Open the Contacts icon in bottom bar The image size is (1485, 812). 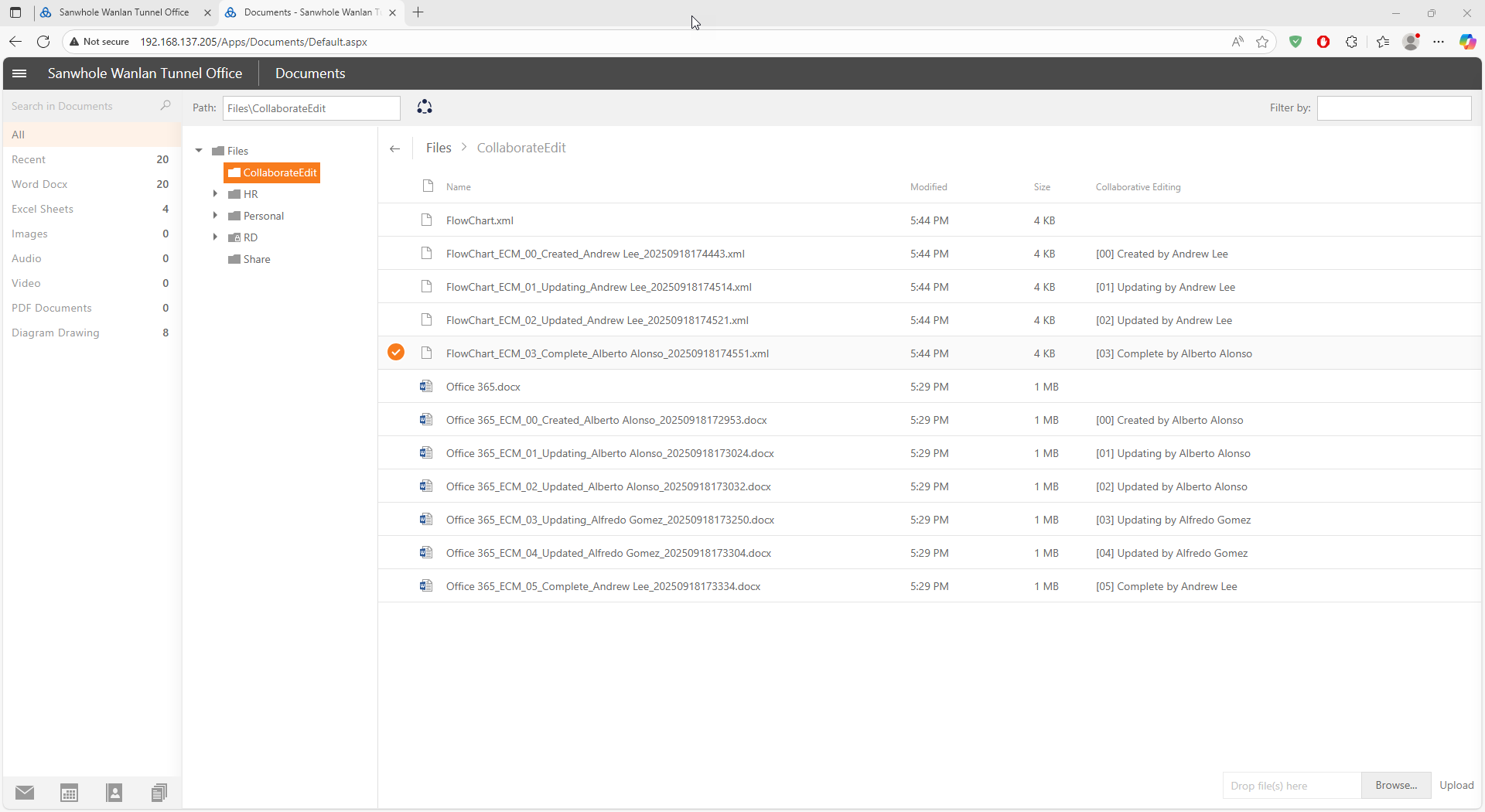(x=114, y=793)
